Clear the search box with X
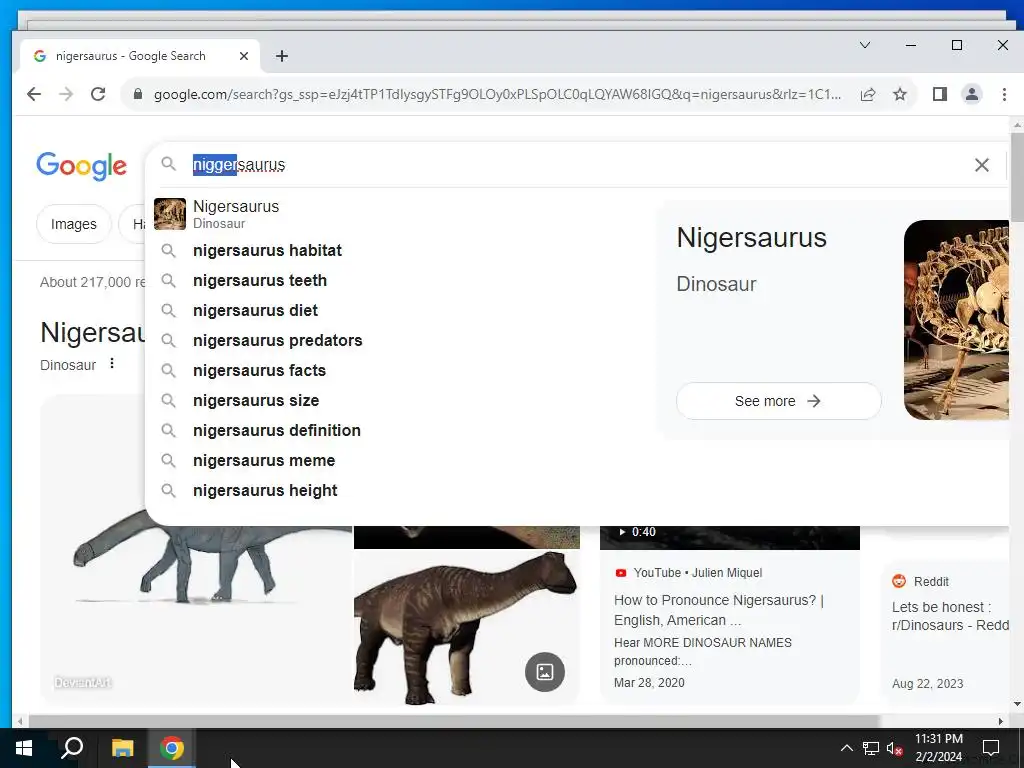Screen dimensions: 1024x768 click(982, 165)
